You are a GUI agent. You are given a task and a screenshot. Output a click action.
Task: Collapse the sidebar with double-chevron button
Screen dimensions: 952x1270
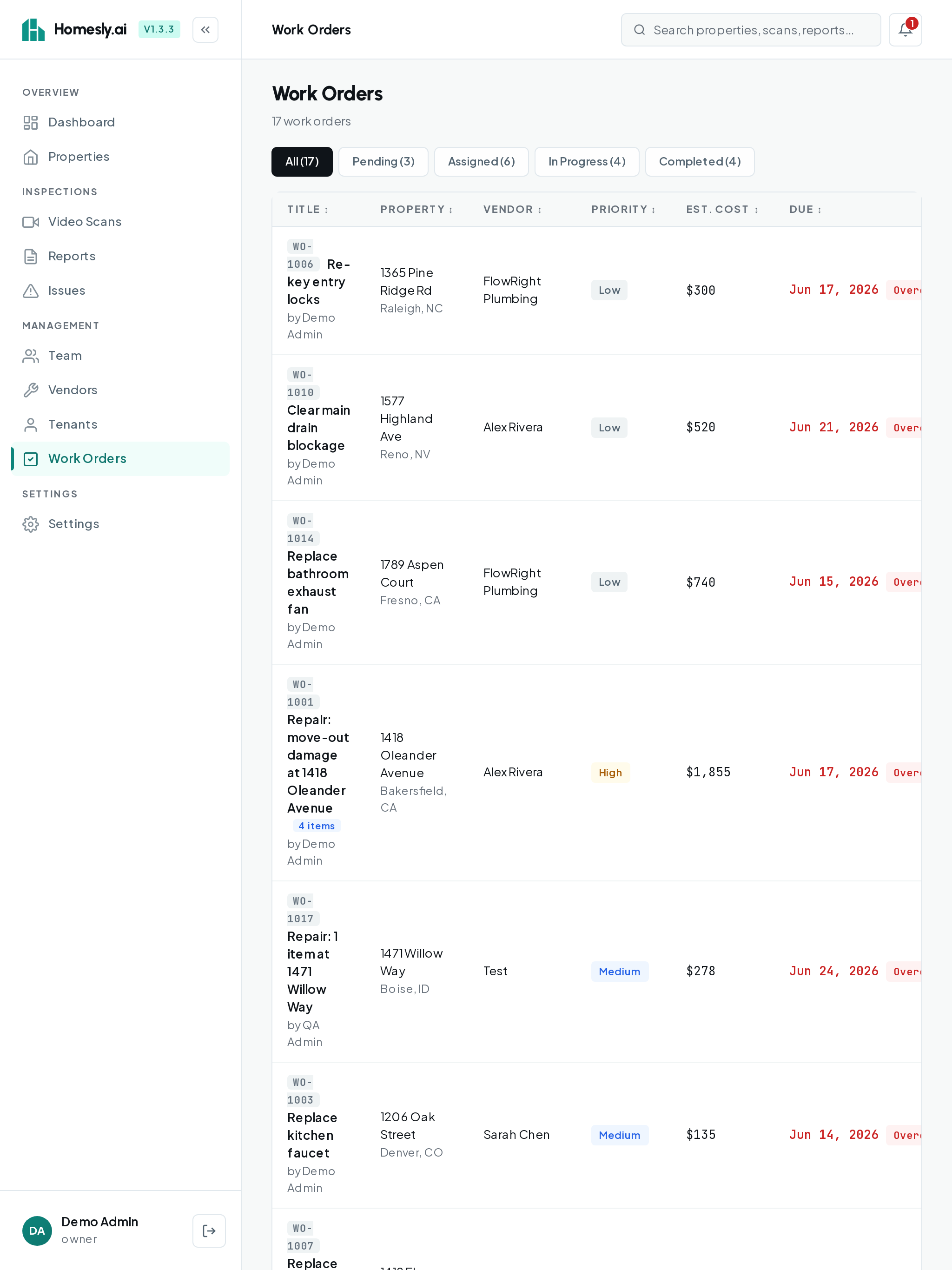click(205, 29)
